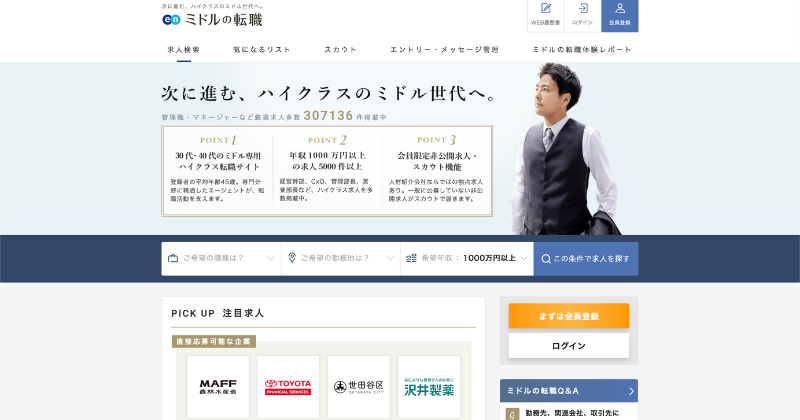Screen dimensions: 800x420
Task: Open the MAFF 農林水産省 company card
Action: pyautogui.click(x=218, y=387)
